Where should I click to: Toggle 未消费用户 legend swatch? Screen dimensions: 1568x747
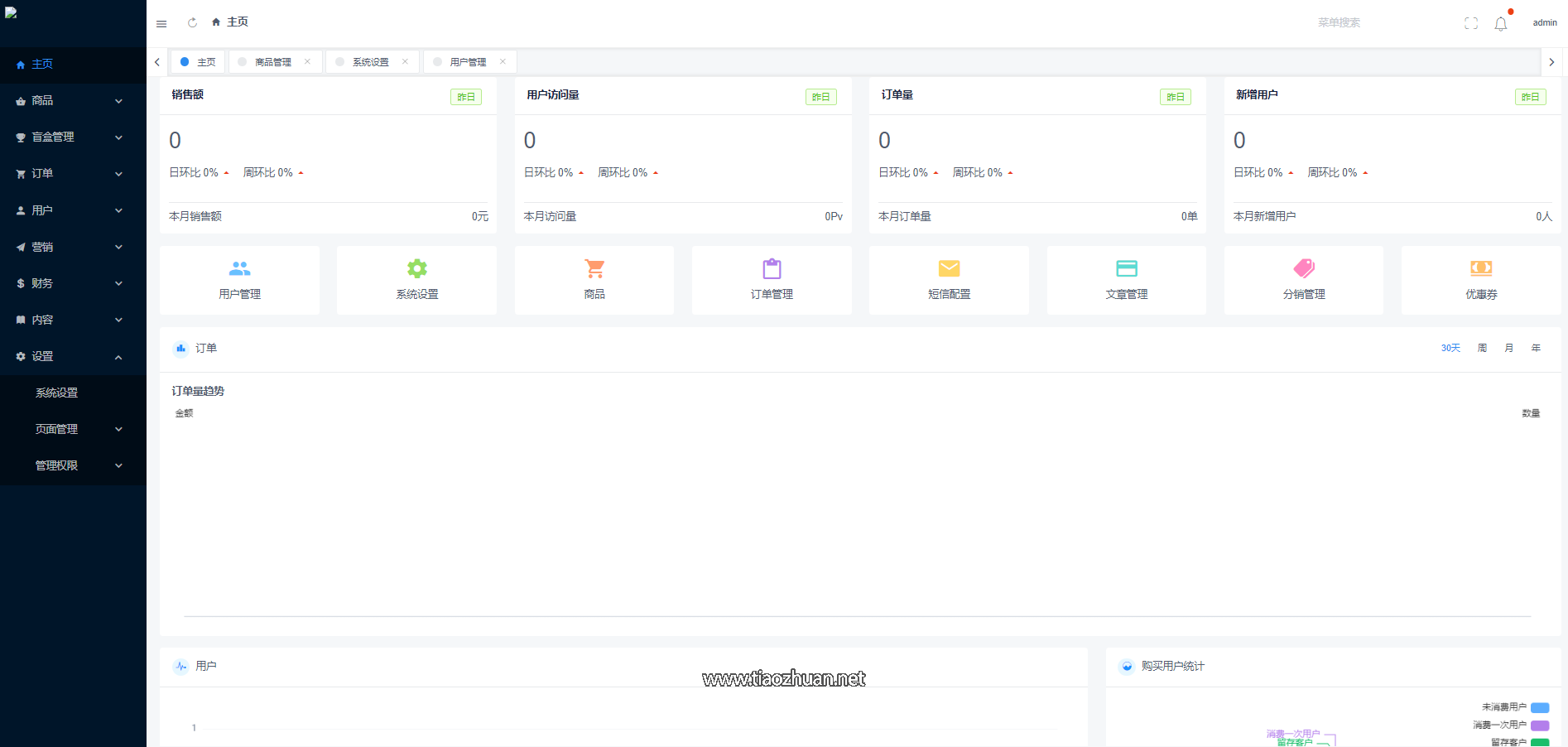[x=1540, y=707]
